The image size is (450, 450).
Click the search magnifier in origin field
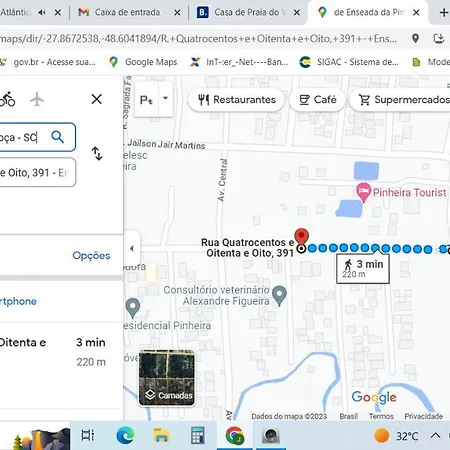[58, 137]
